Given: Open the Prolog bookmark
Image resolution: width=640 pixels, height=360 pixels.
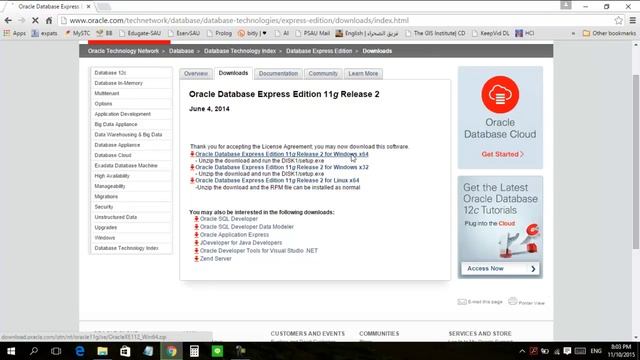Looking at the screenshot, I should point(219,33).
